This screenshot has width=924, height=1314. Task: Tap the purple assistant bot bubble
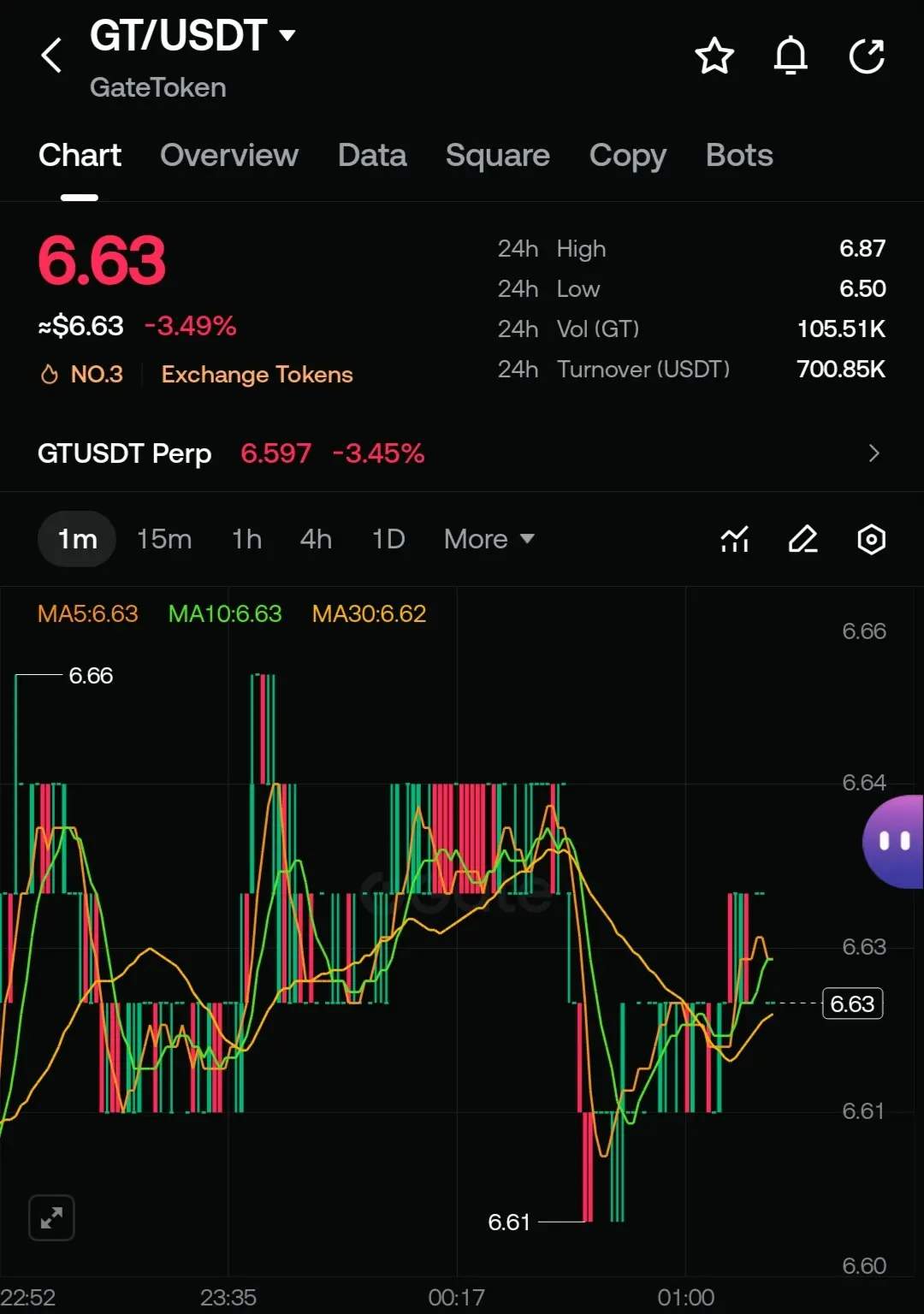893,842
